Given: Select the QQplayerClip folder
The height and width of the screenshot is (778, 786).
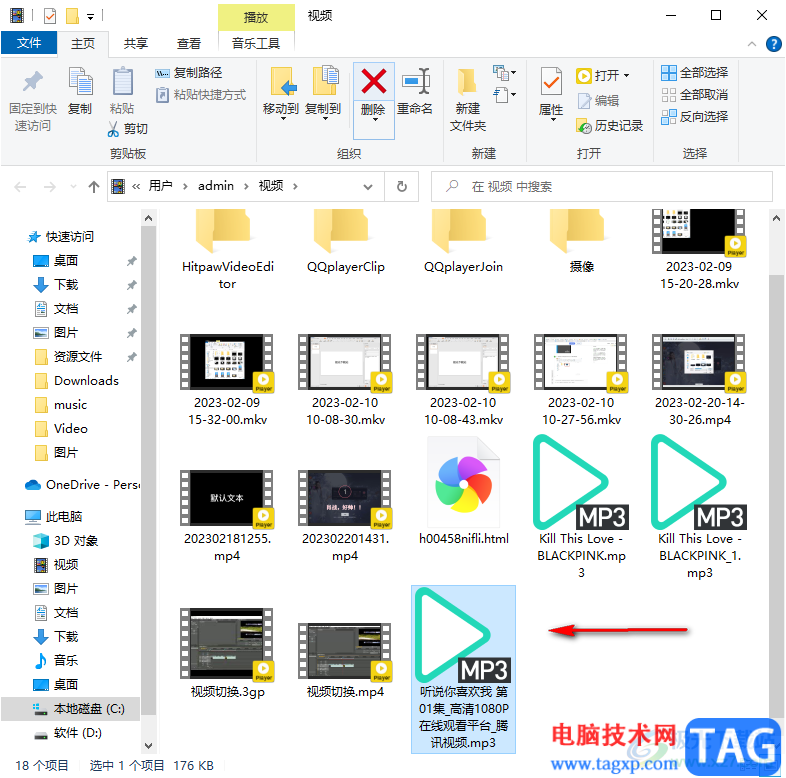Looking at the screenshot, I should tap(345, 244).
